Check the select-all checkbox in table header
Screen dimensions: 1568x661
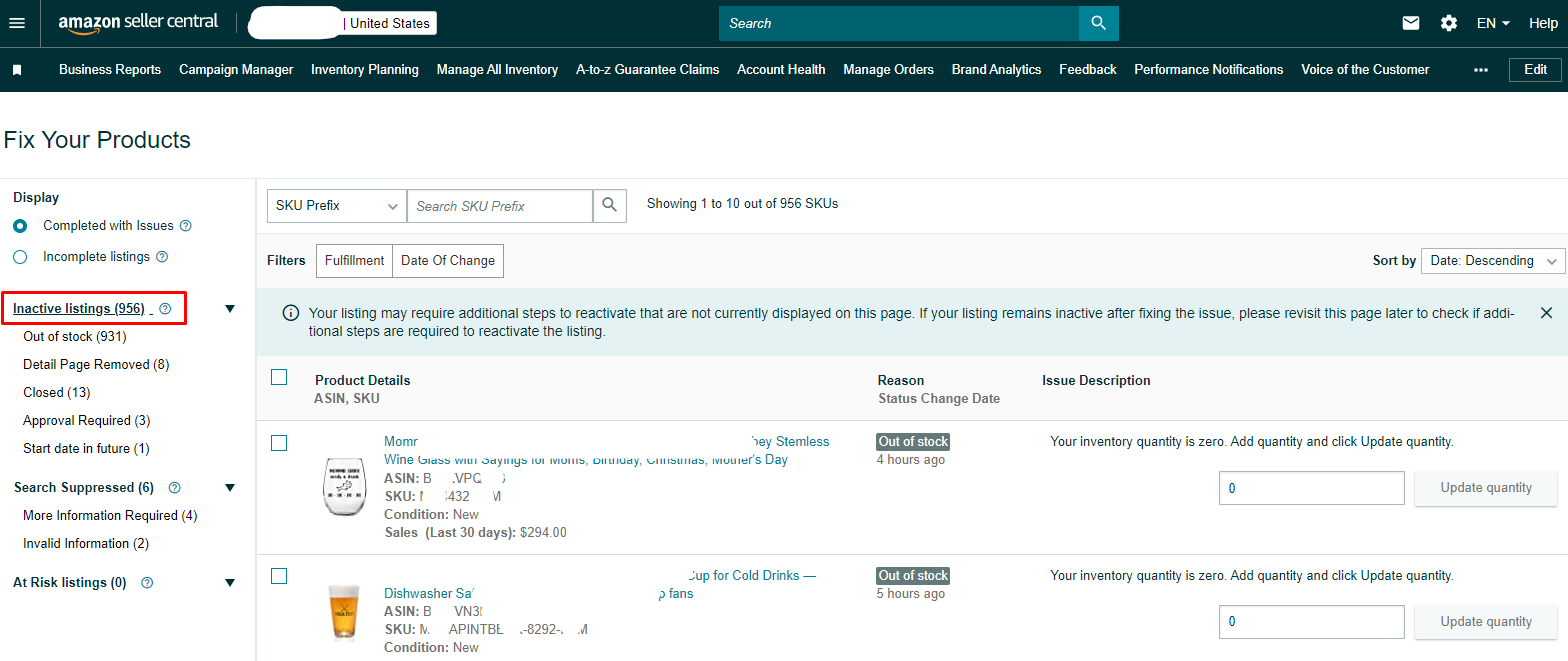tap(279, 377)
